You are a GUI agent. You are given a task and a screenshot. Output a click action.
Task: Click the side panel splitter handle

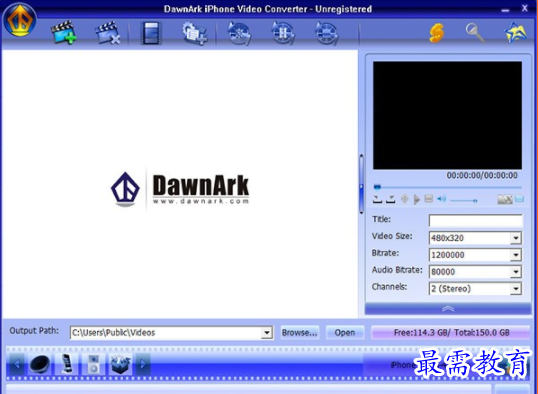click(x=361, y=184)
